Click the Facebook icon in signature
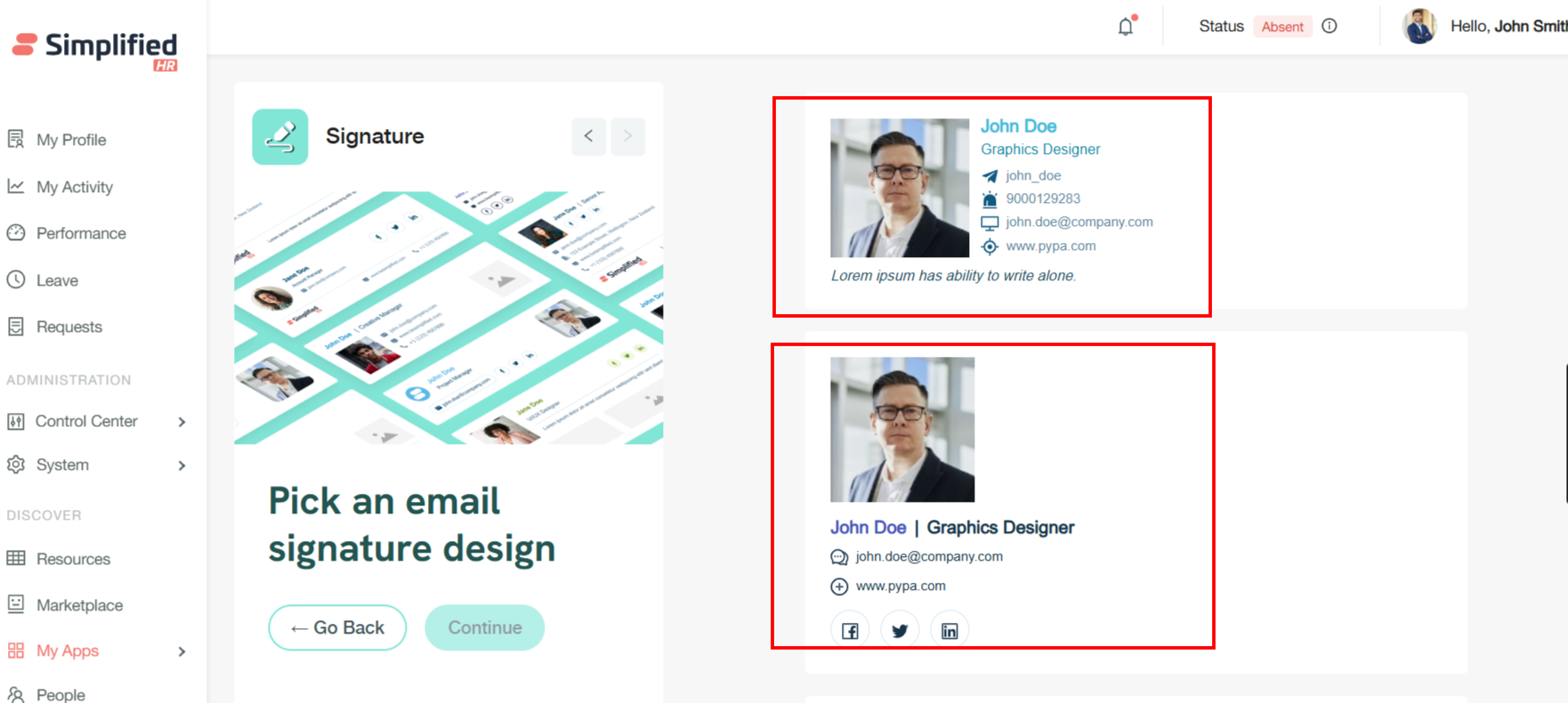Viewport: 1568px width, 703px height. tap(850, 630)
